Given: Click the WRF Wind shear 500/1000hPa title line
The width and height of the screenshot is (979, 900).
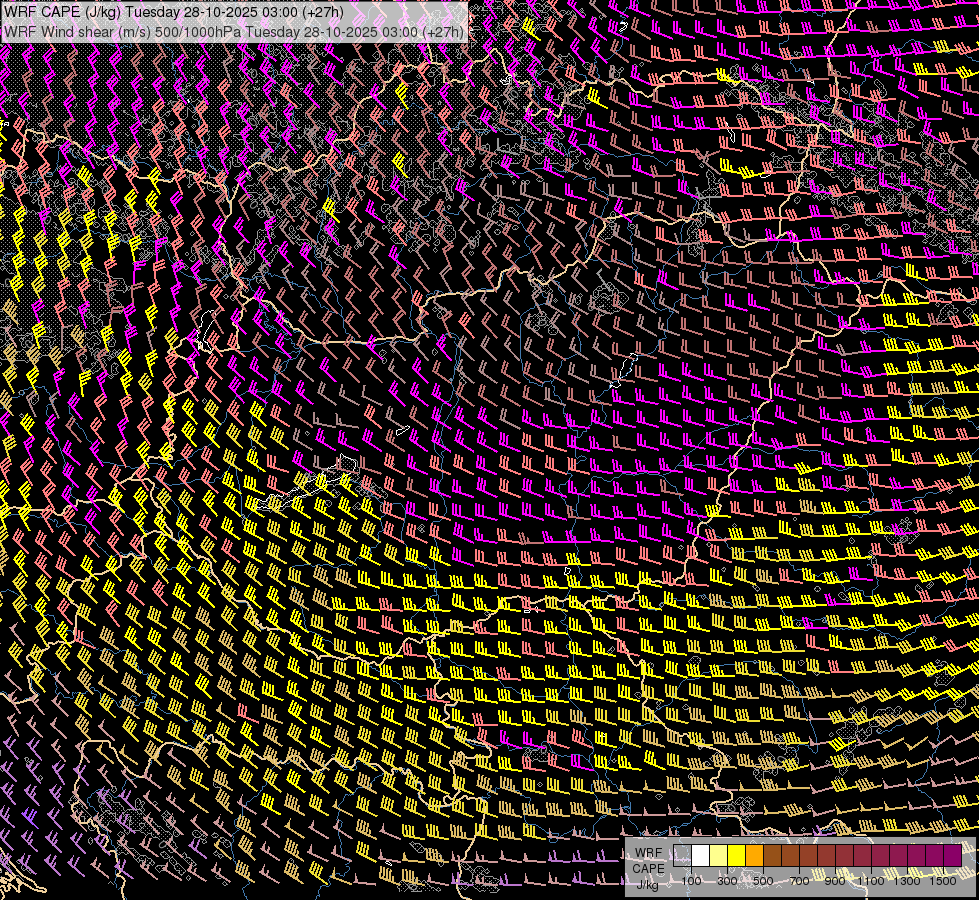Looking at the screenshot, I should pyautogui.click(x=234, y=32).
